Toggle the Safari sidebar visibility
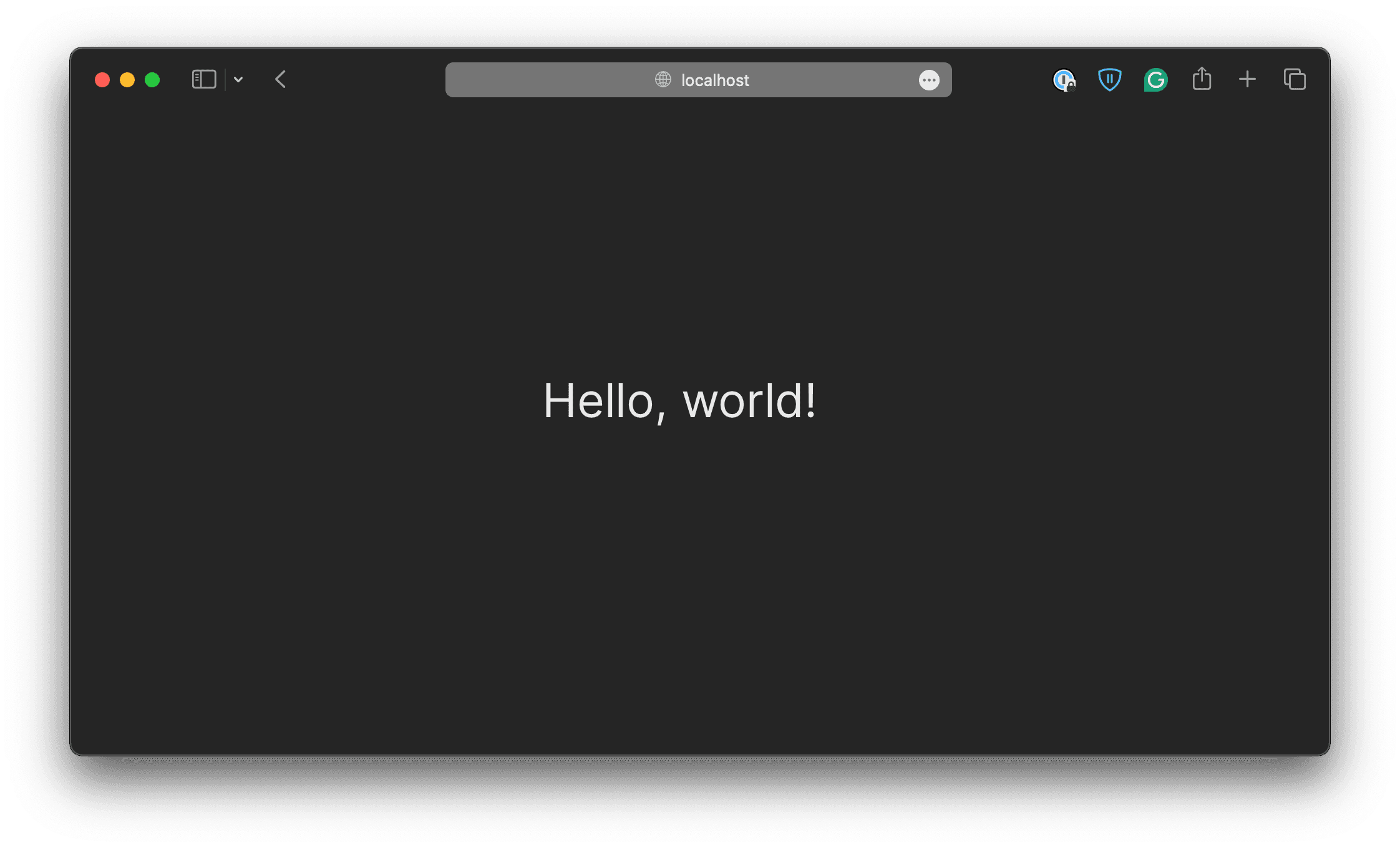 [203, 79]
